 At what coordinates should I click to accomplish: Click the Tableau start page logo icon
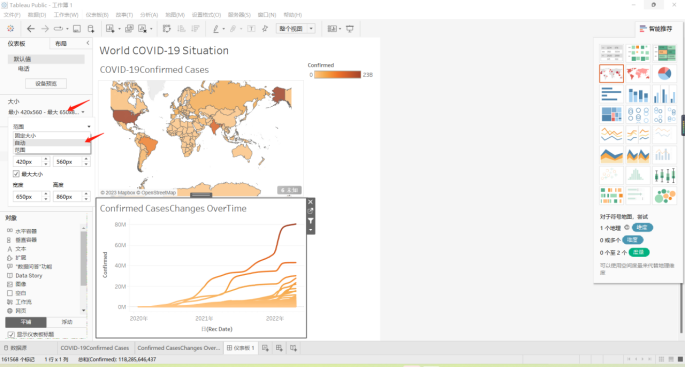(x=10, y=28)
